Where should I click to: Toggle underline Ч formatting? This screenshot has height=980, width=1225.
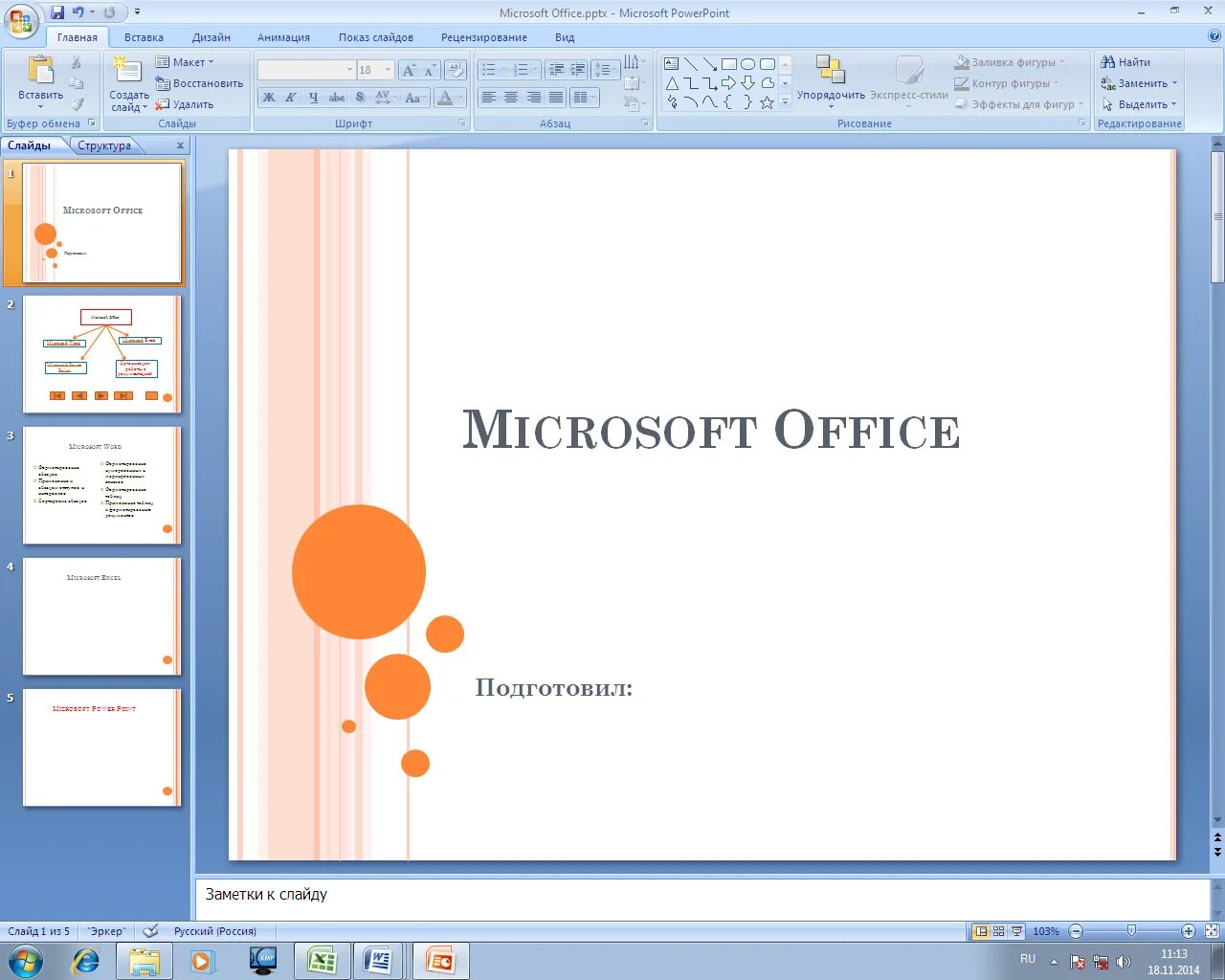(x=313, y=98)
